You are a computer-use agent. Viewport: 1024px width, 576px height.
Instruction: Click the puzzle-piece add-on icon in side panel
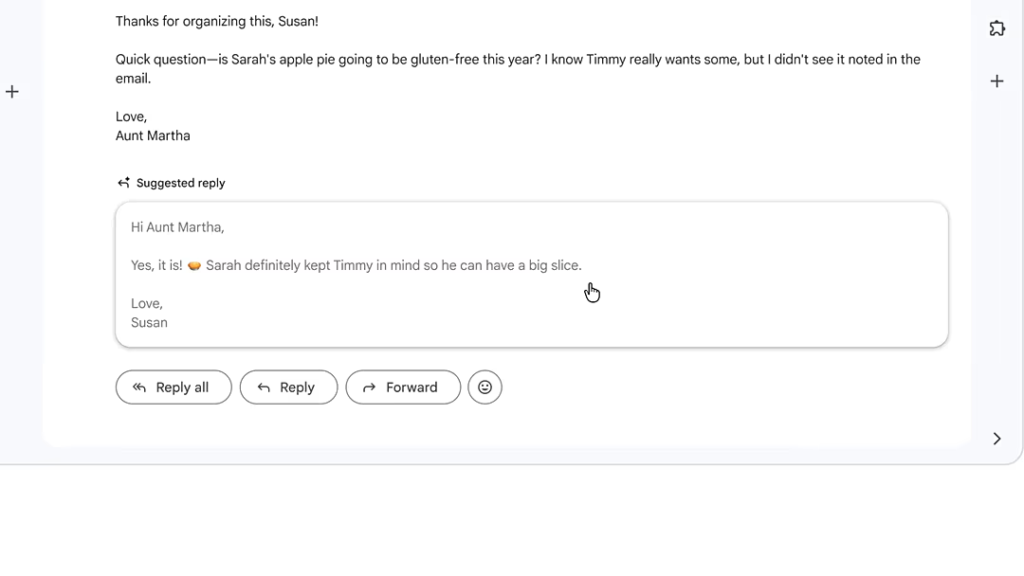[x=996, y=28]
